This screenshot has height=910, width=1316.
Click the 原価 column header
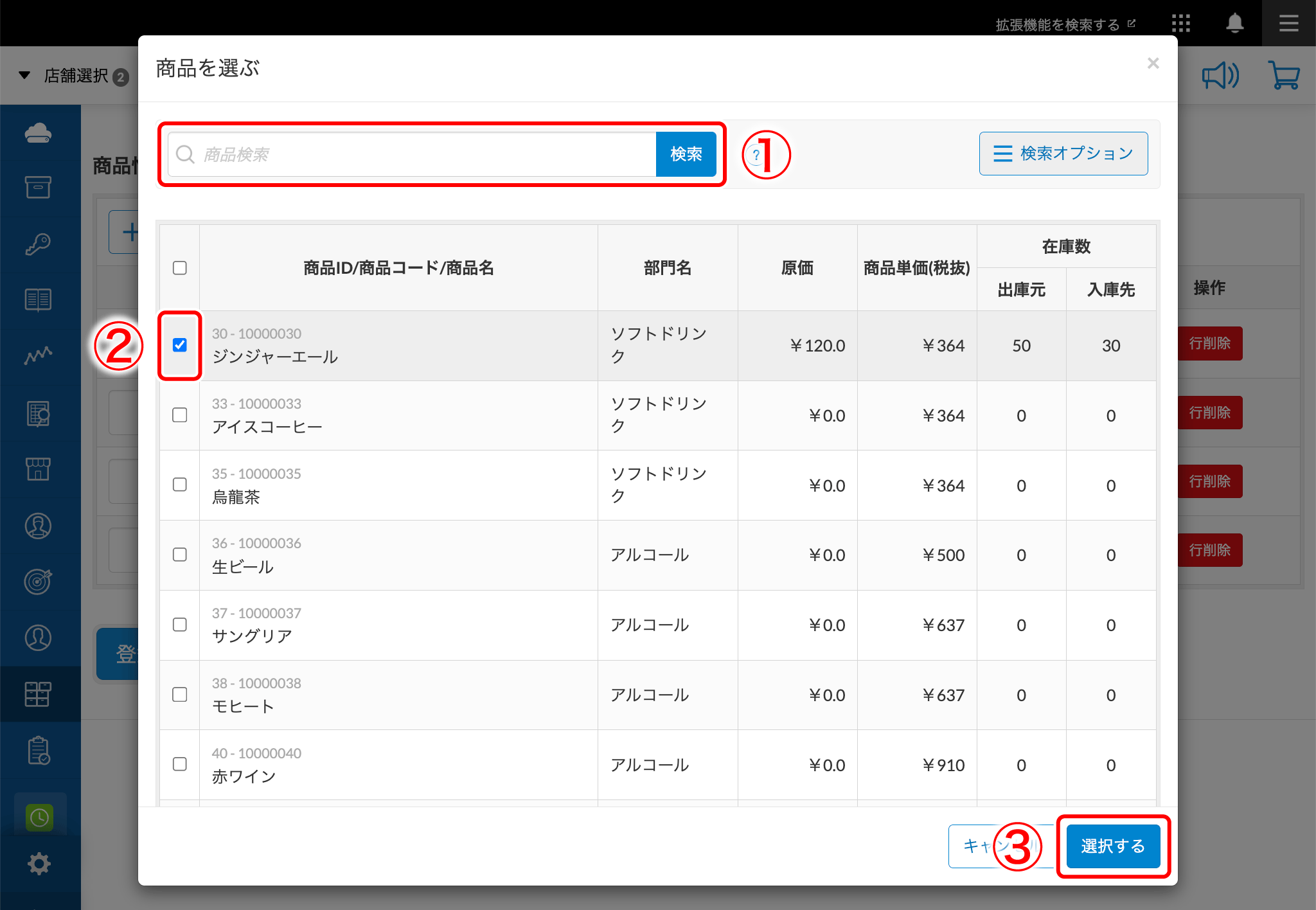coord(797,268)
